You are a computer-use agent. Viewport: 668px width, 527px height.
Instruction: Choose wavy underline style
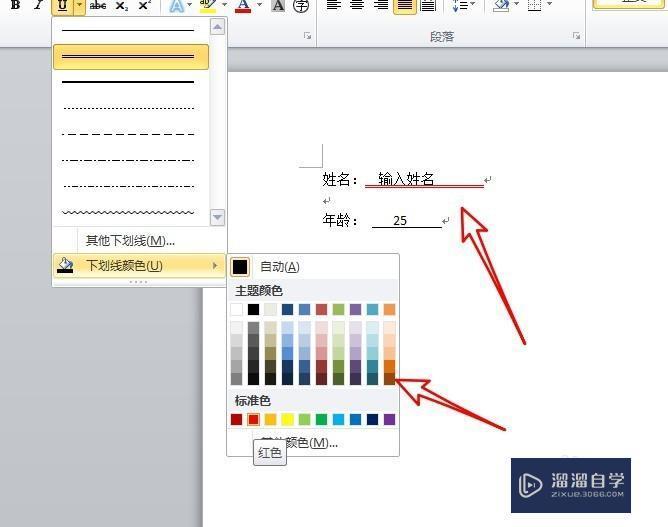tap(130, 212)
